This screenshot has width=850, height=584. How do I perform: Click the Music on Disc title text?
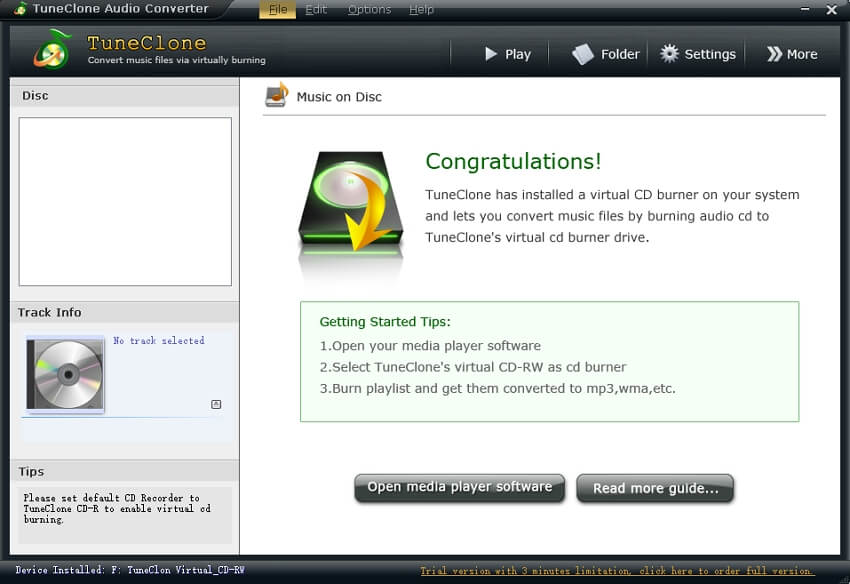point(339,97)
